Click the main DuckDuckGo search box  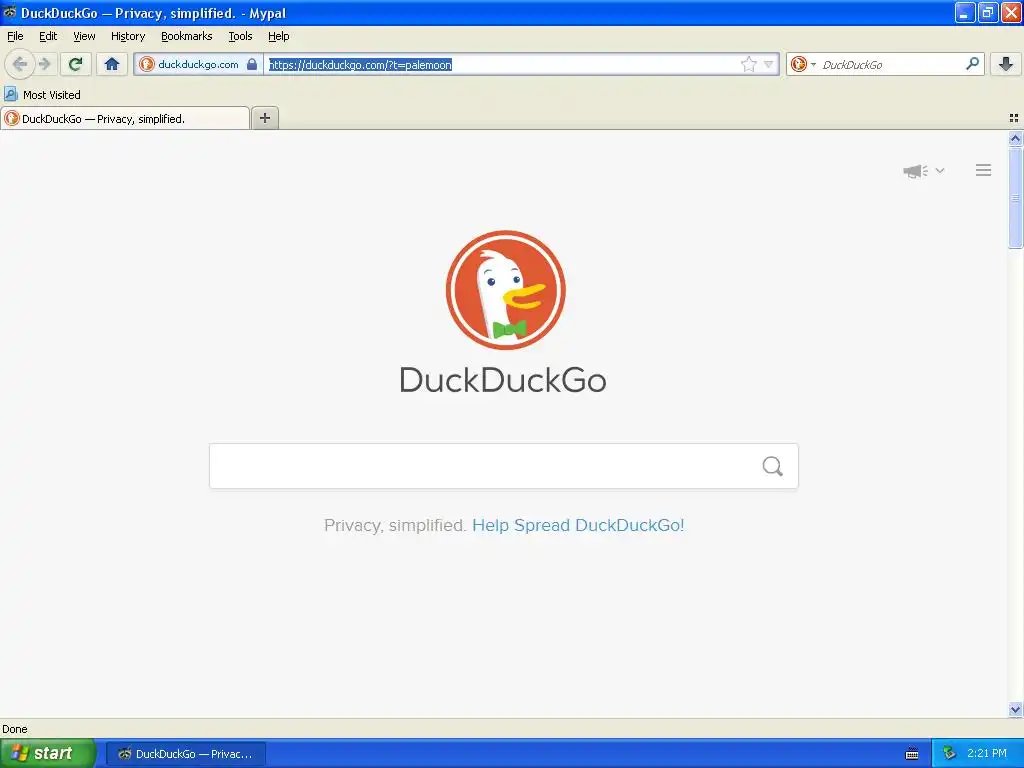[x=504, y=466]
